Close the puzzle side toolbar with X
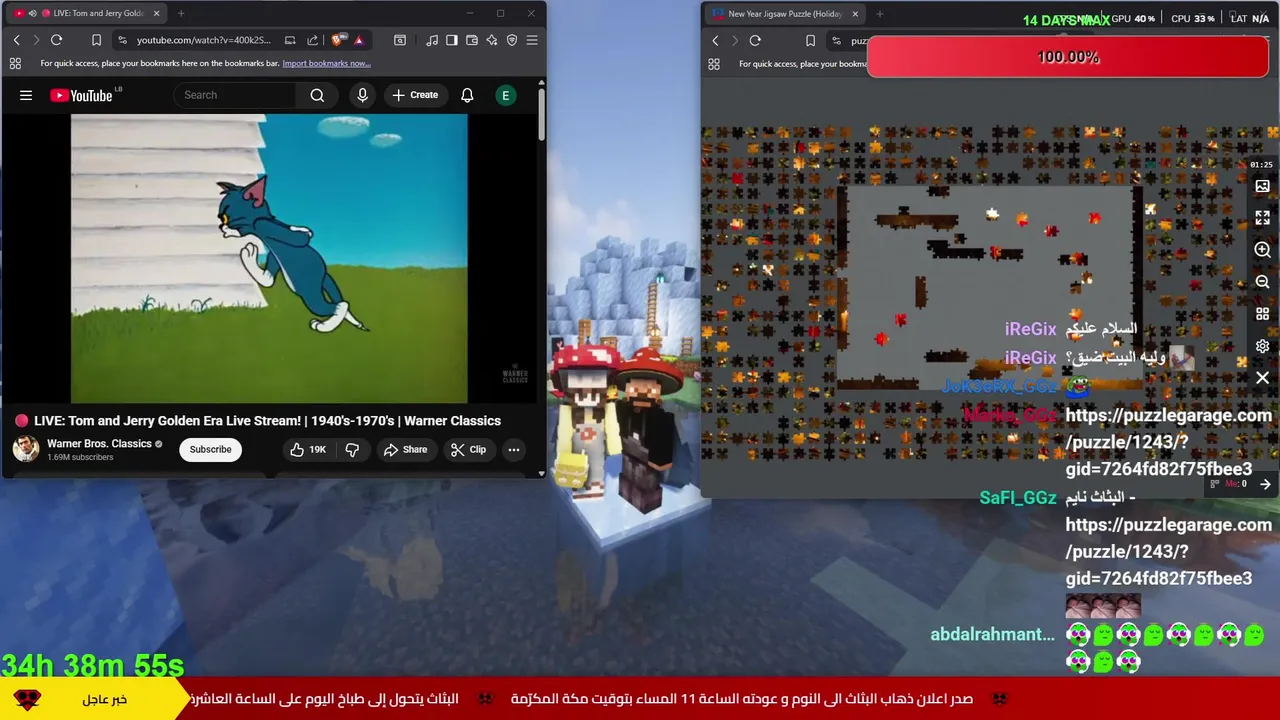This screenshot has height=720, width=1280. (x=1262, y=378)
